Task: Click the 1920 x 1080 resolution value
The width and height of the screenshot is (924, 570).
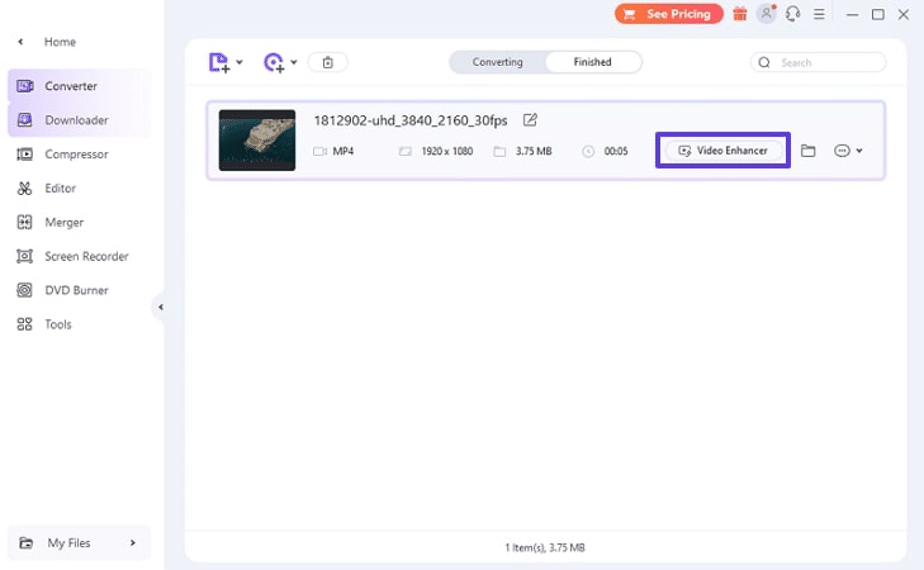Action: click(447, 151)
